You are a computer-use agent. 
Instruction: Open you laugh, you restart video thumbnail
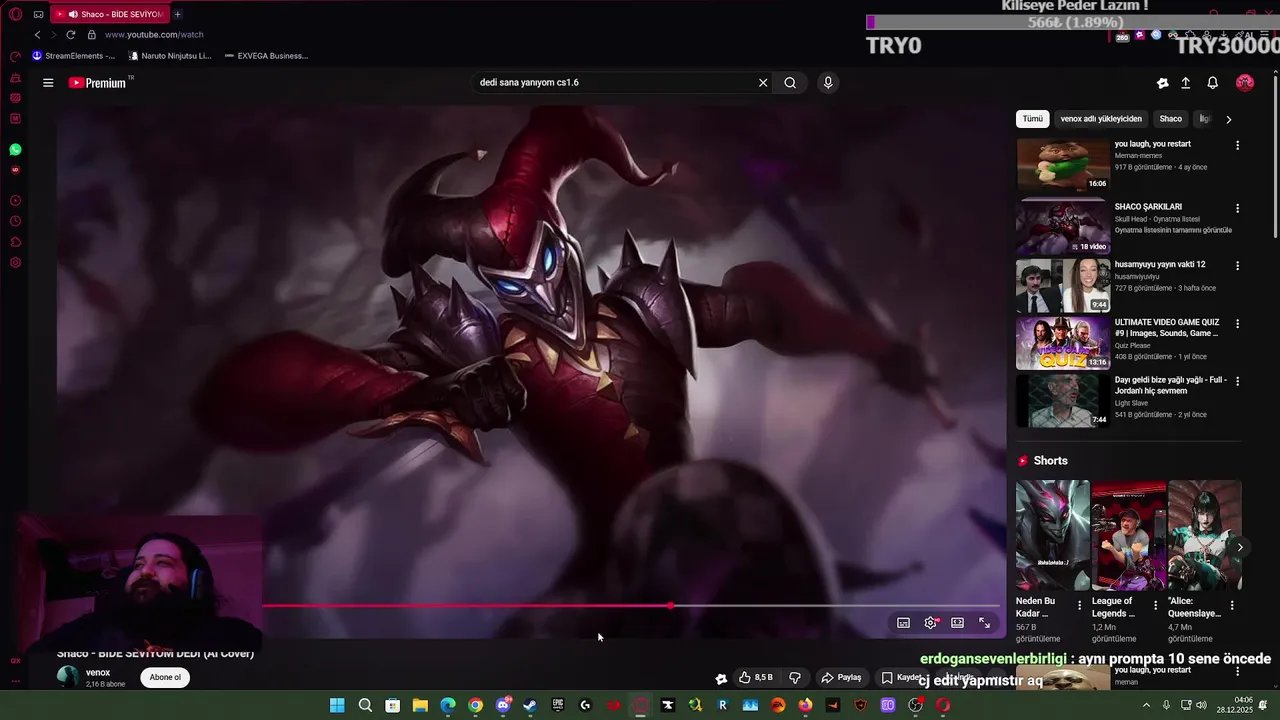coord(1063,165)
